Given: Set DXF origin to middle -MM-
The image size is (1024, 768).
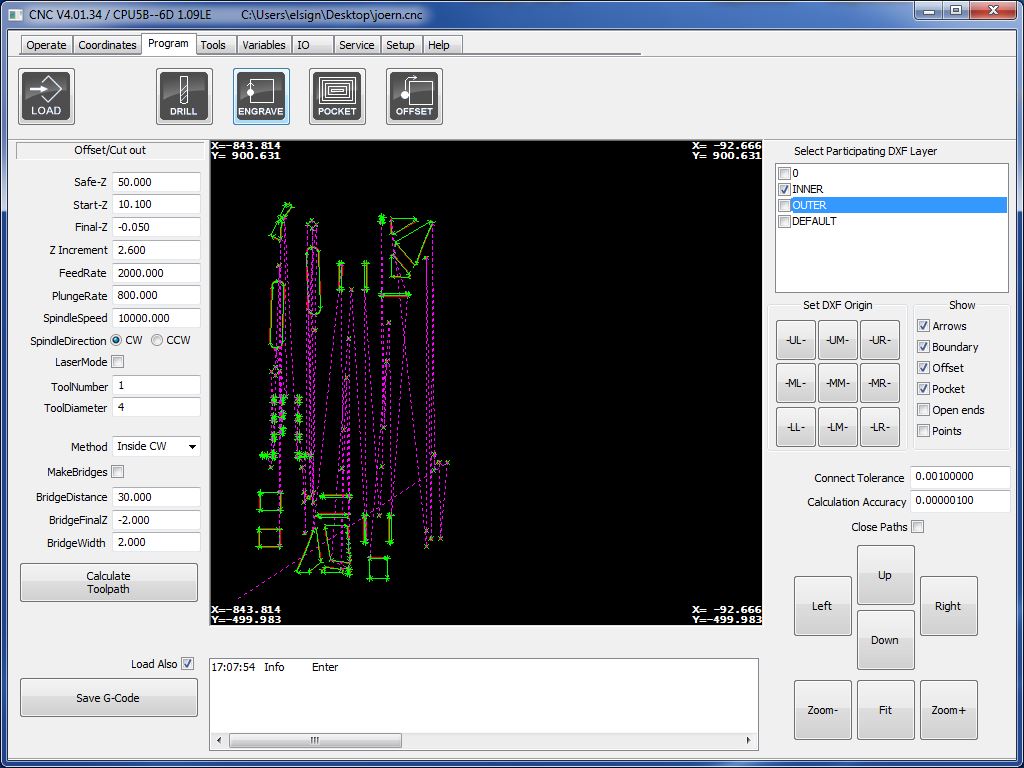Looking at the screenshot, I should 838,383.
